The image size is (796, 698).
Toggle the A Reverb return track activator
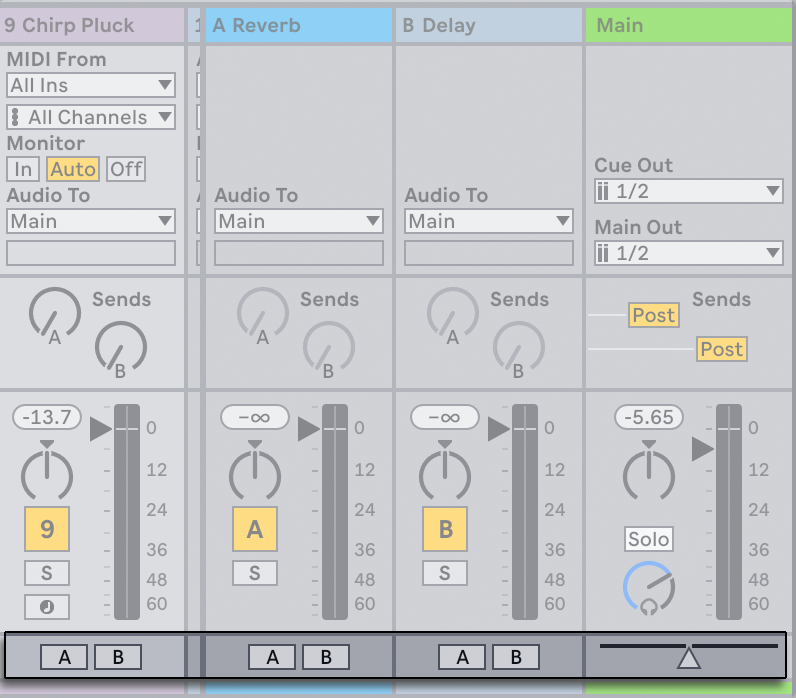click(x=255, y=529)
